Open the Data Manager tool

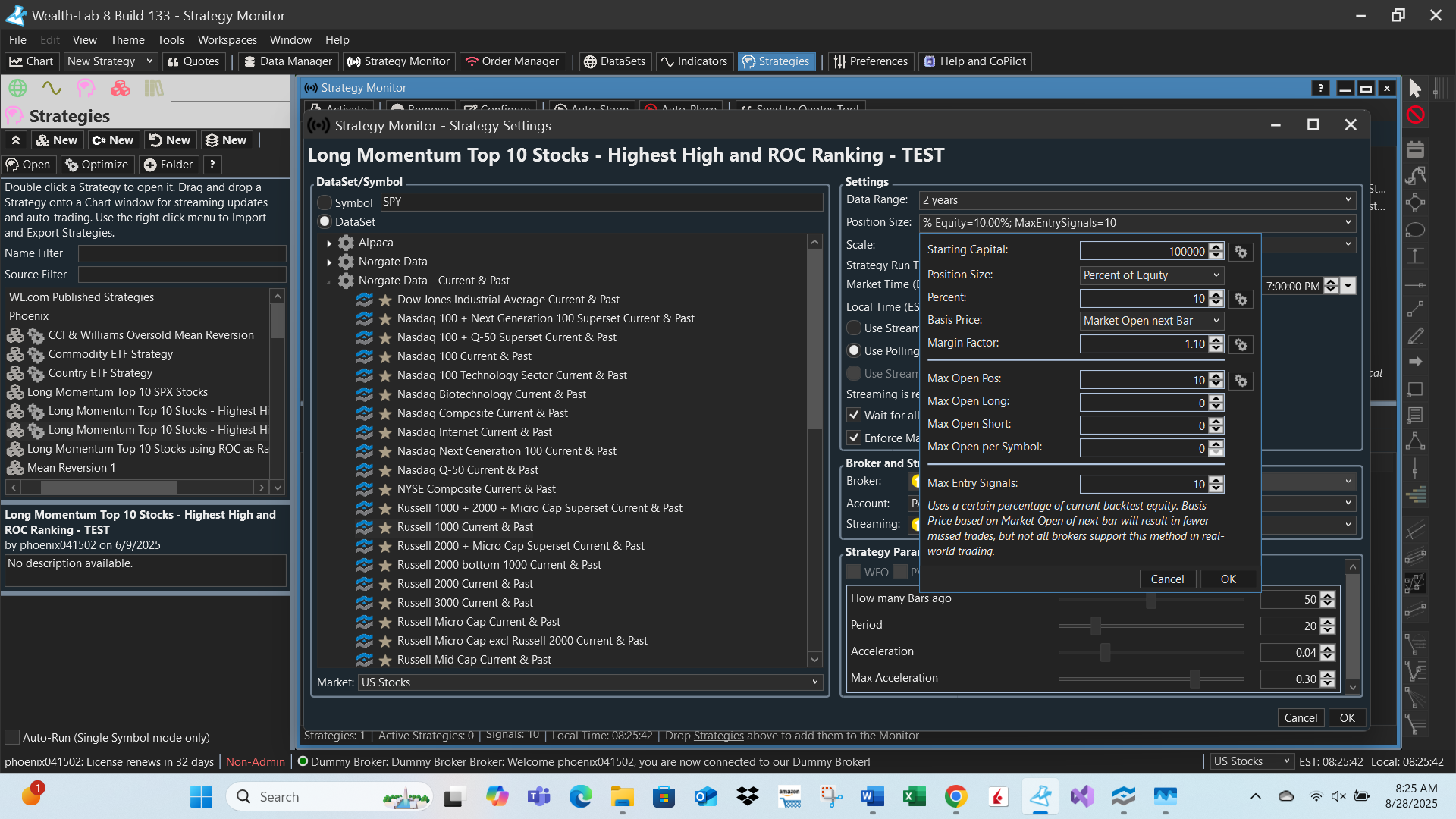click(288, 61)
